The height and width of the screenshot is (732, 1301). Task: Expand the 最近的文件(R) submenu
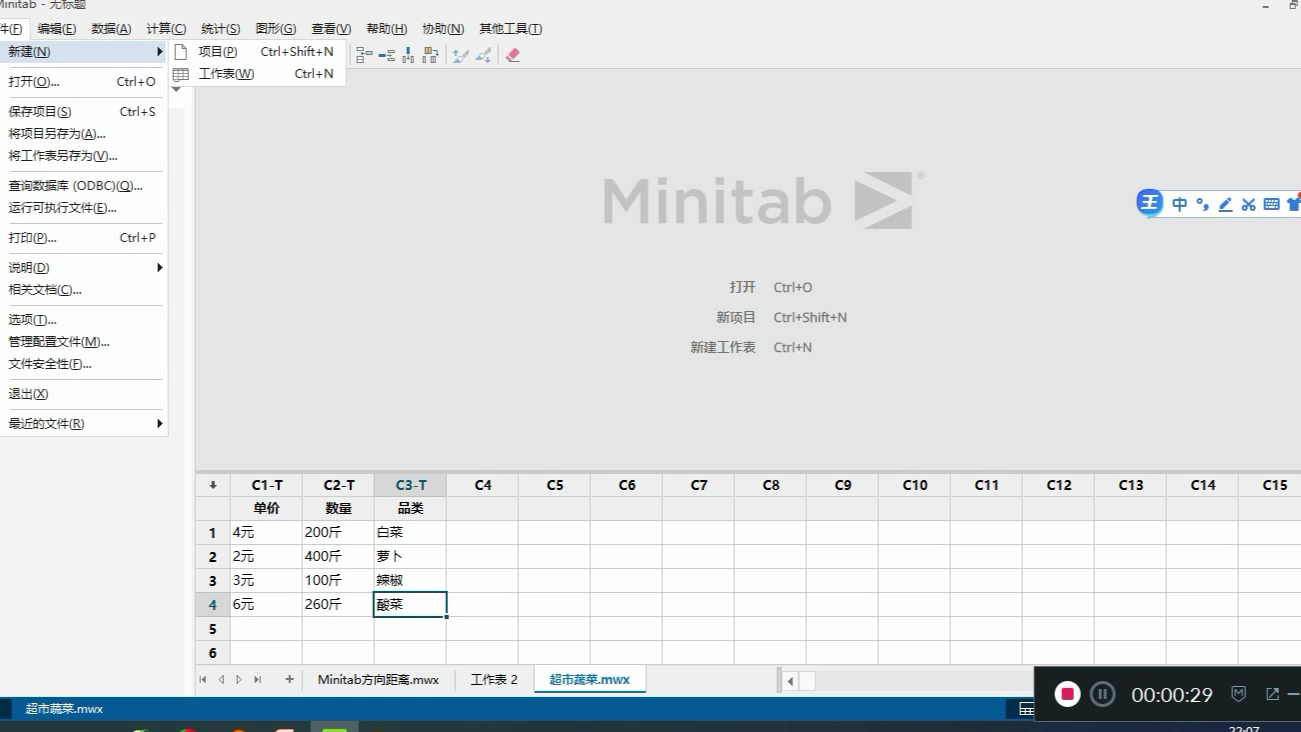(159, 424)
